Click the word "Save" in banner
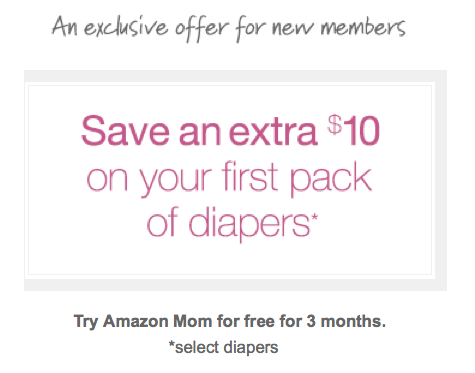This screenshot has height=373, width=475. [125, 131]
